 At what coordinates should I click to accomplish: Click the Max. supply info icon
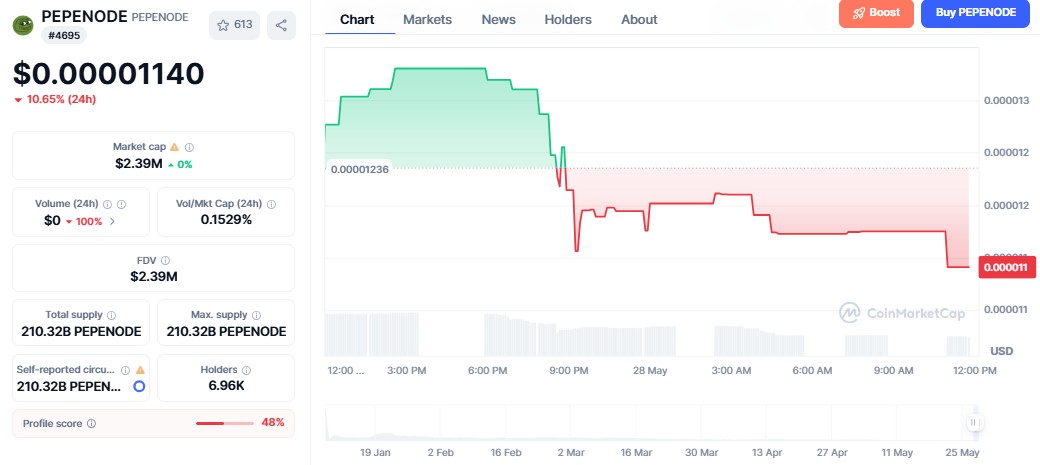[256, 315]
